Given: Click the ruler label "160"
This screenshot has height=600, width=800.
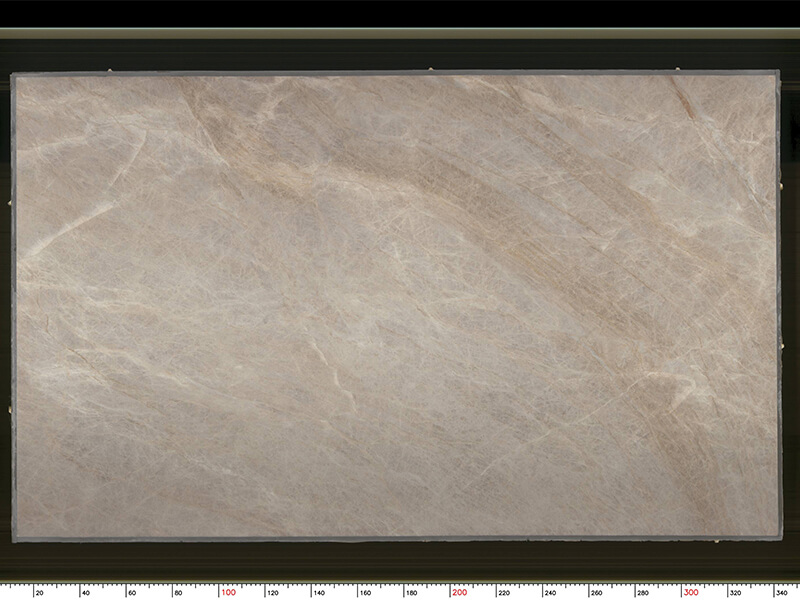Looking at the screenshot, I should click(365, 593).
